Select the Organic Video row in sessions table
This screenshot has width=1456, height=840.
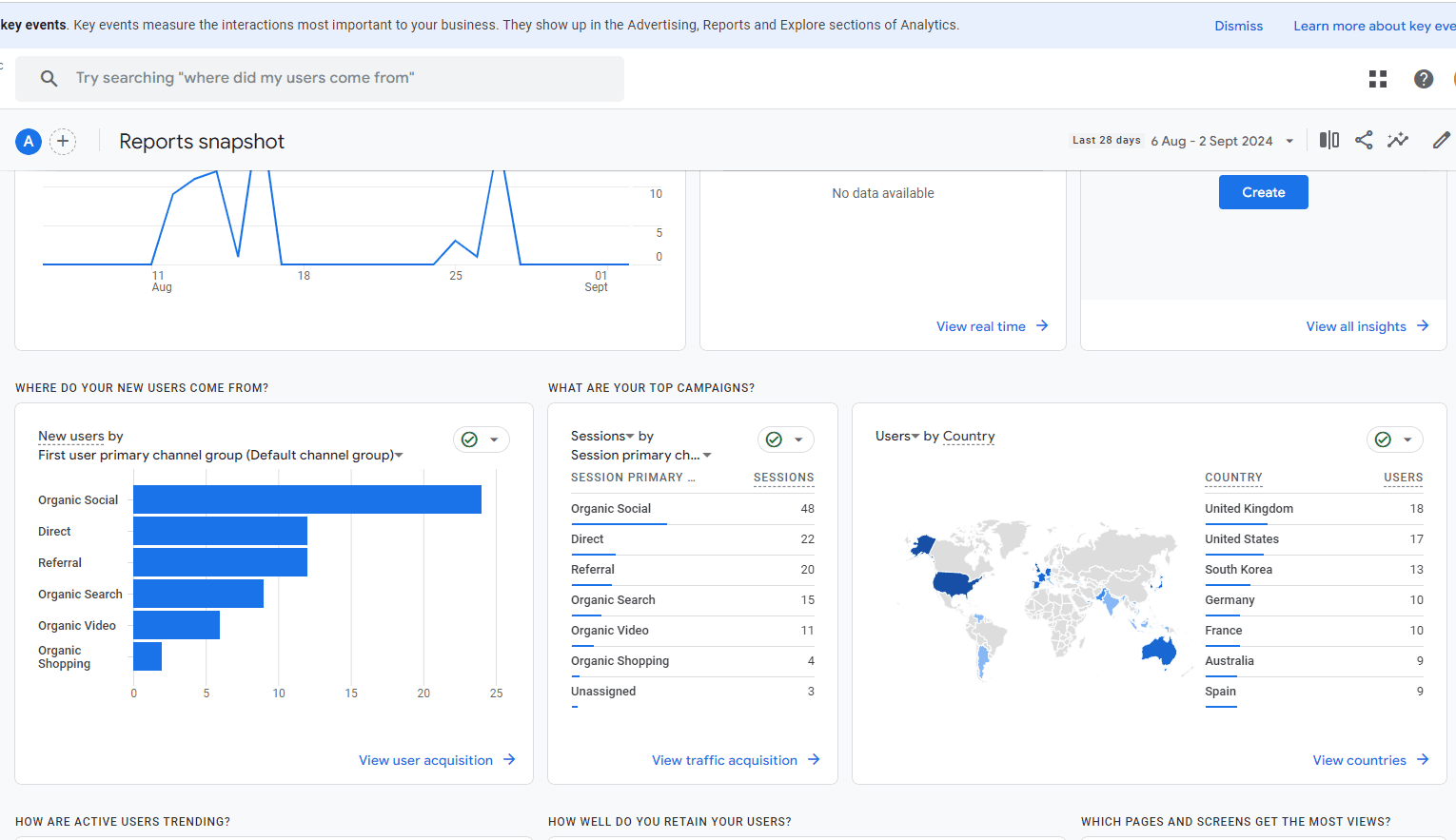(x=693, y=631)
